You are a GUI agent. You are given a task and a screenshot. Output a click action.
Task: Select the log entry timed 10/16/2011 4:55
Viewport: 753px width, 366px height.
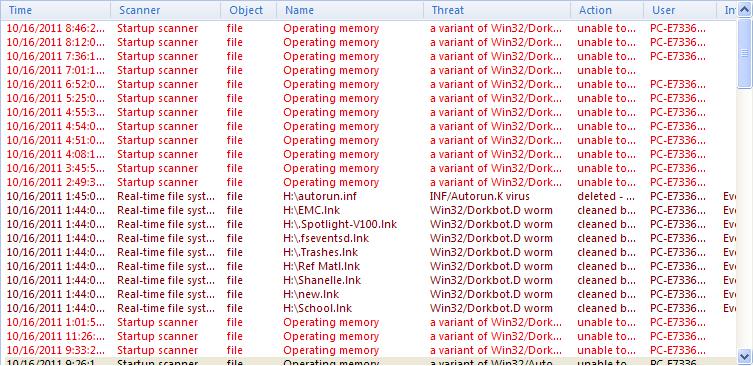369,112
